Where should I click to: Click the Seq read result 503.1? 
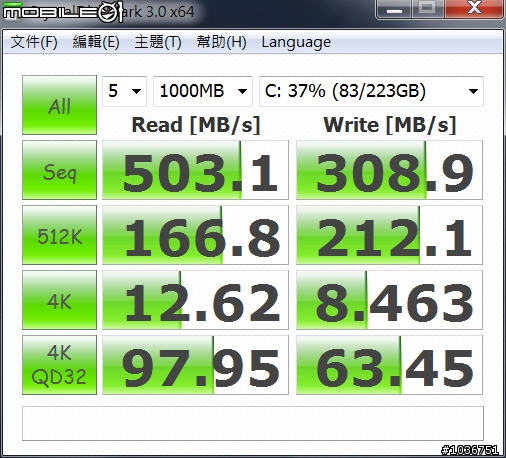tap(195, 170)
